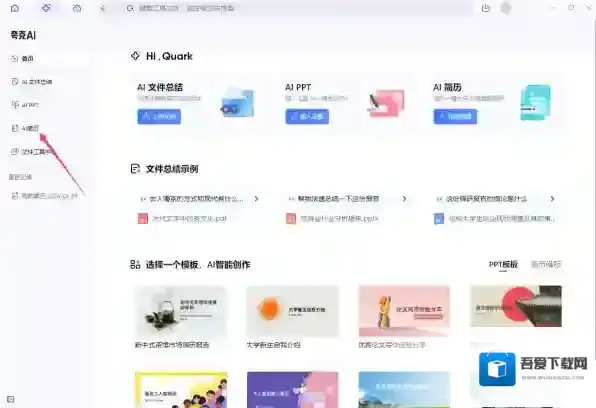Screen dimensions: 596x408
Task: Click the first summary example question text
Action: click(x=196, y=199)
